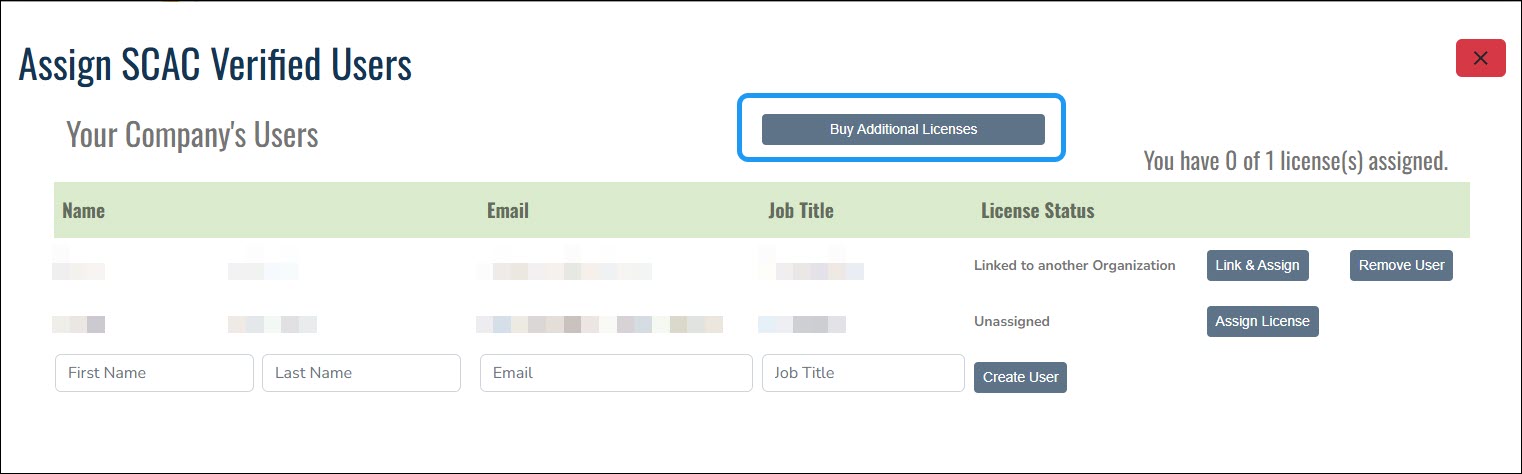Click the Name column header

pos(83,211)
